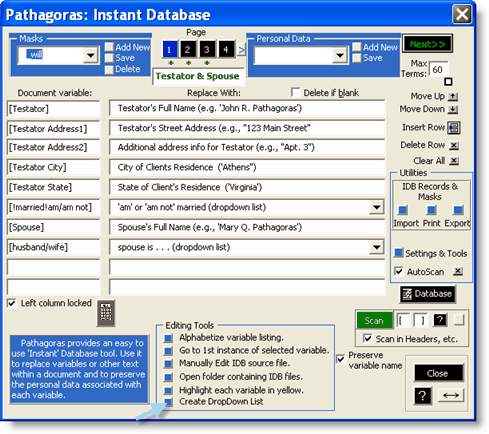The width and height of the screenshot is (489, 434).
Task: Click the Delete Row icon
Action: [454, 146]
